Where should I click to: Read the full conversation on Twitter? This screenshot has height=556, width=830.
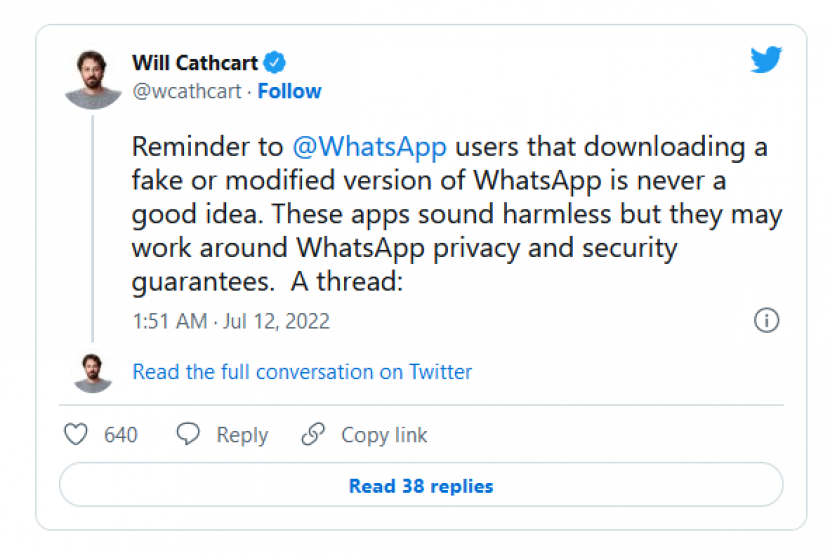click(302, 372)
